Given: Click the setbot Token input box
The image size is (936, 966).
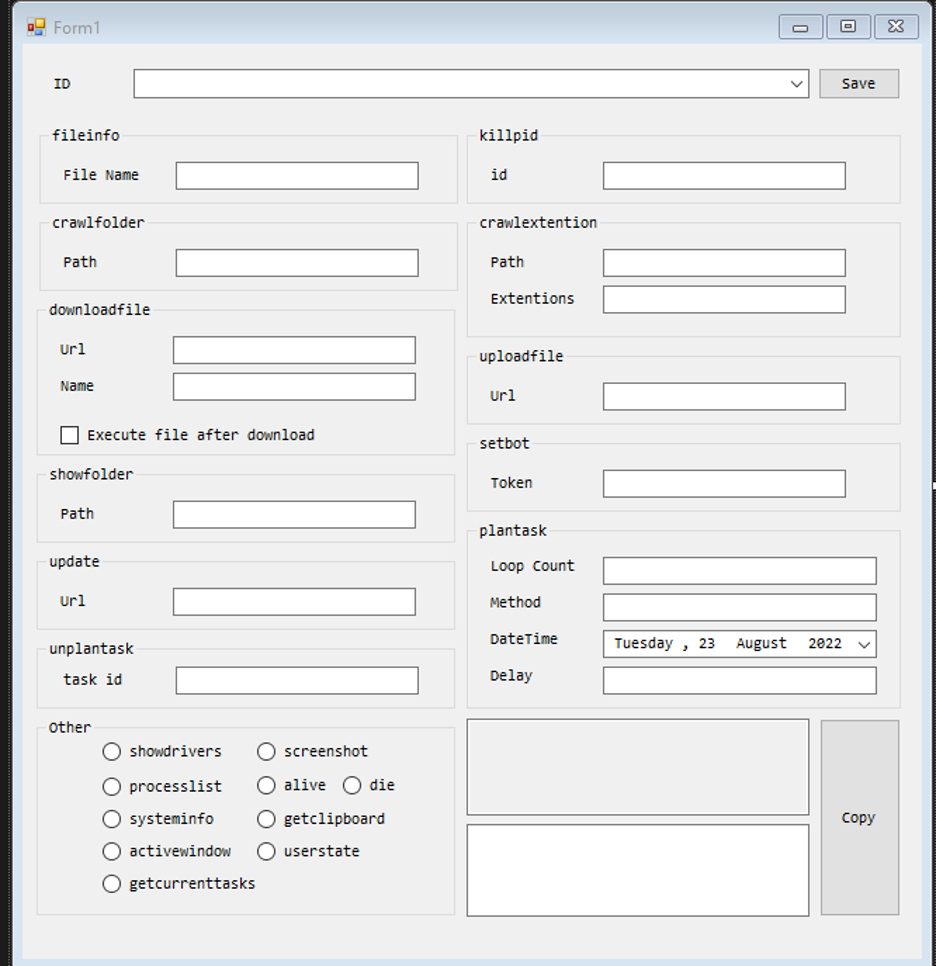Looking at the screenshot, I should (x=724, y=484).
